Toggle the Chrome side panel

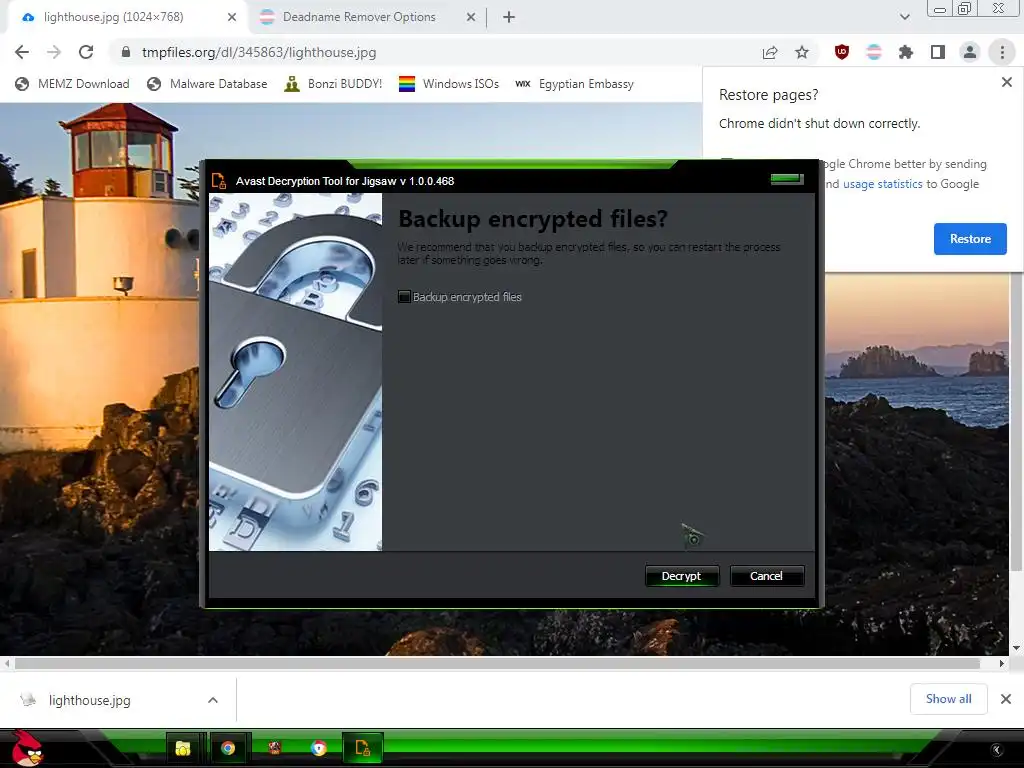pos(938,52)
